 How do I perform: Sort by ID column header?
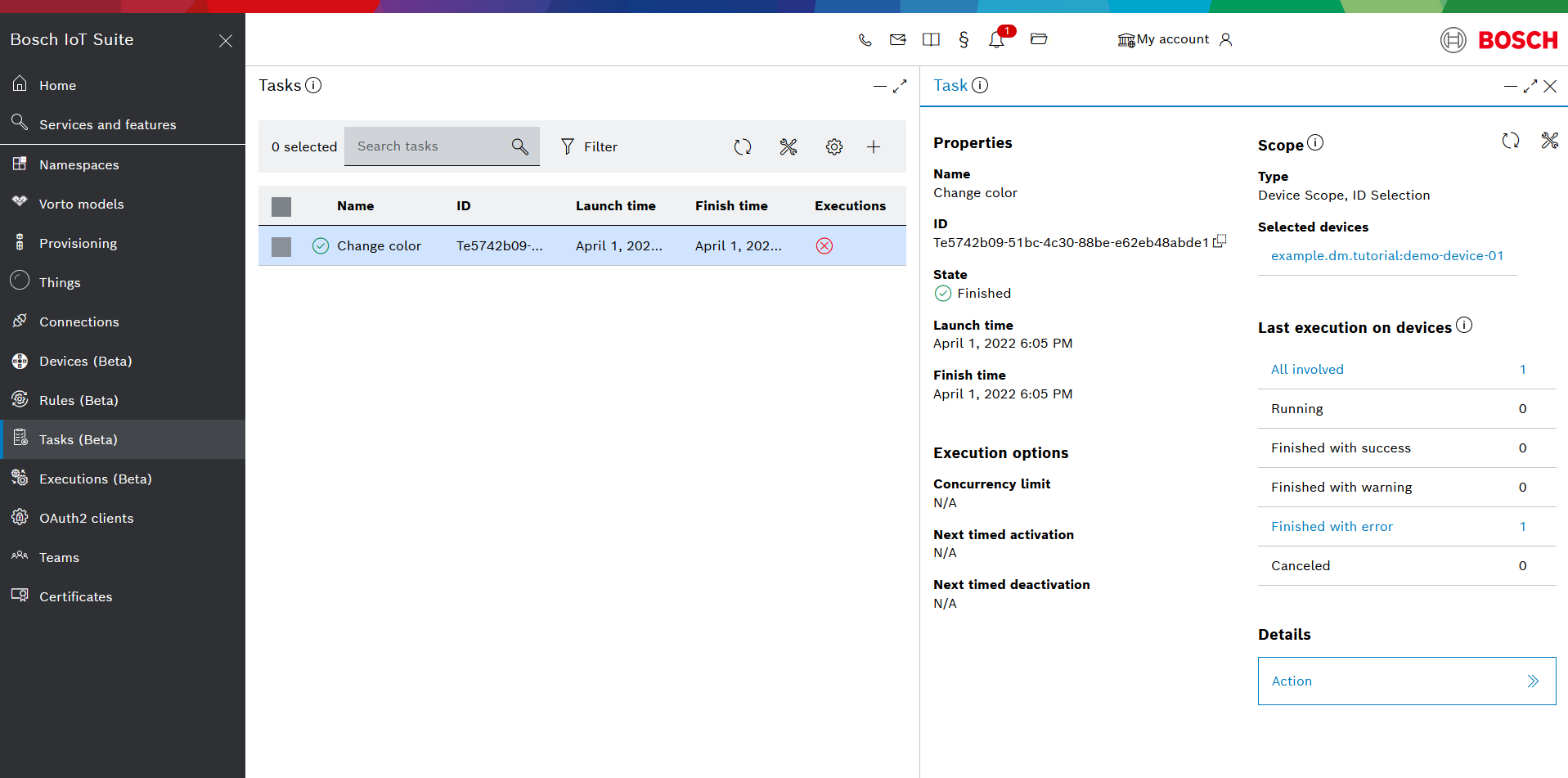click(x=464, y=206)
